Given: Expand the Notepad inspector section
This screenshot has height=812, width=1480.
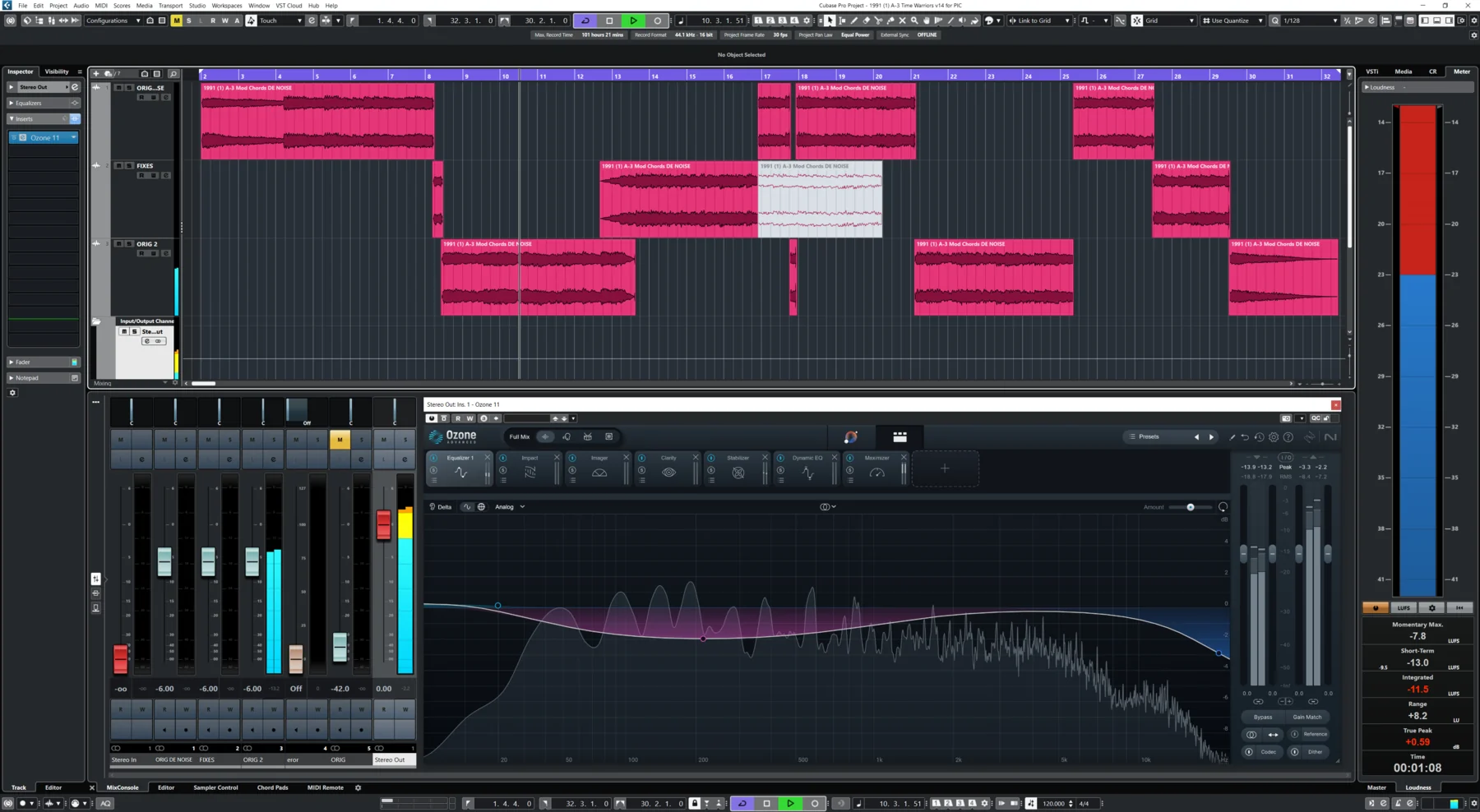Looking at the screenshot, I should coord(44,378).
